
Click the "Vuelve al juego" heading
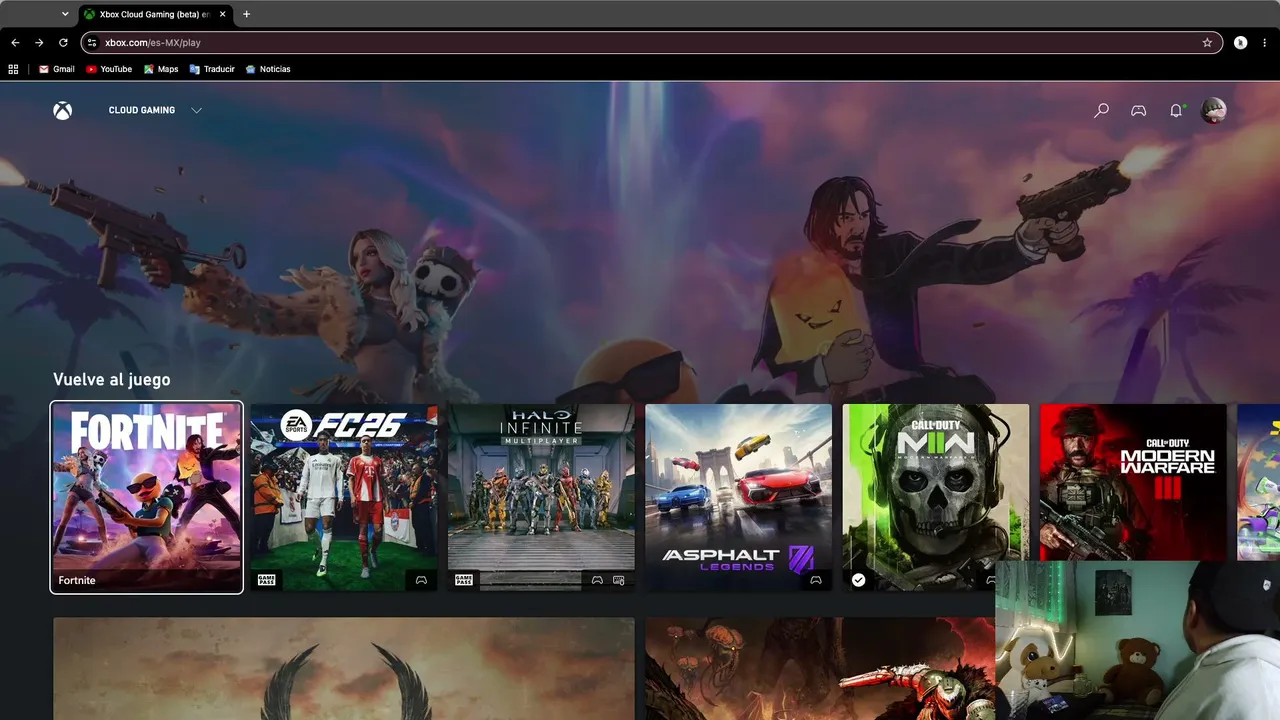point(112,380)
